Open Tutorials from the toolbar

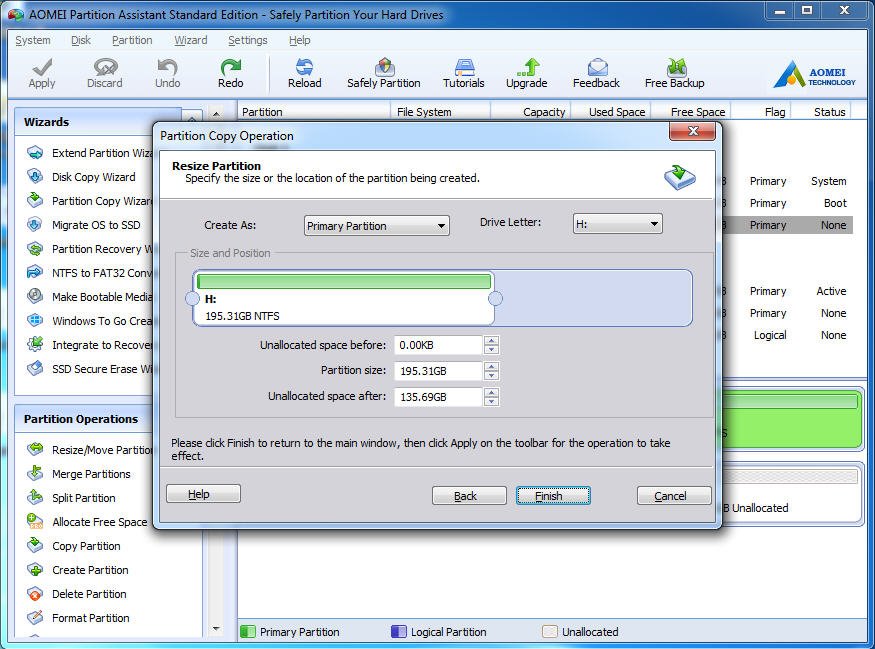coord(464,73)
